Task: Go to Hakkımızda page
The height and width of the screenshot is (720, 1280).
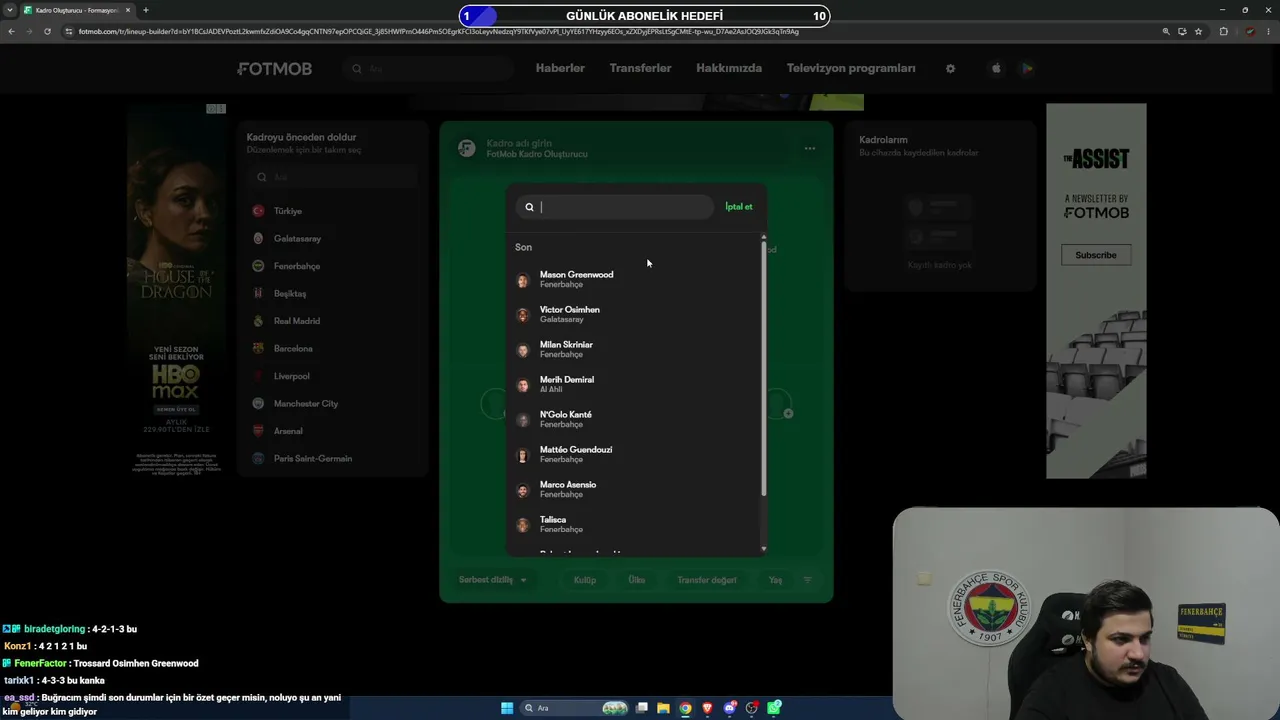Action: click(x=729, y=68)
